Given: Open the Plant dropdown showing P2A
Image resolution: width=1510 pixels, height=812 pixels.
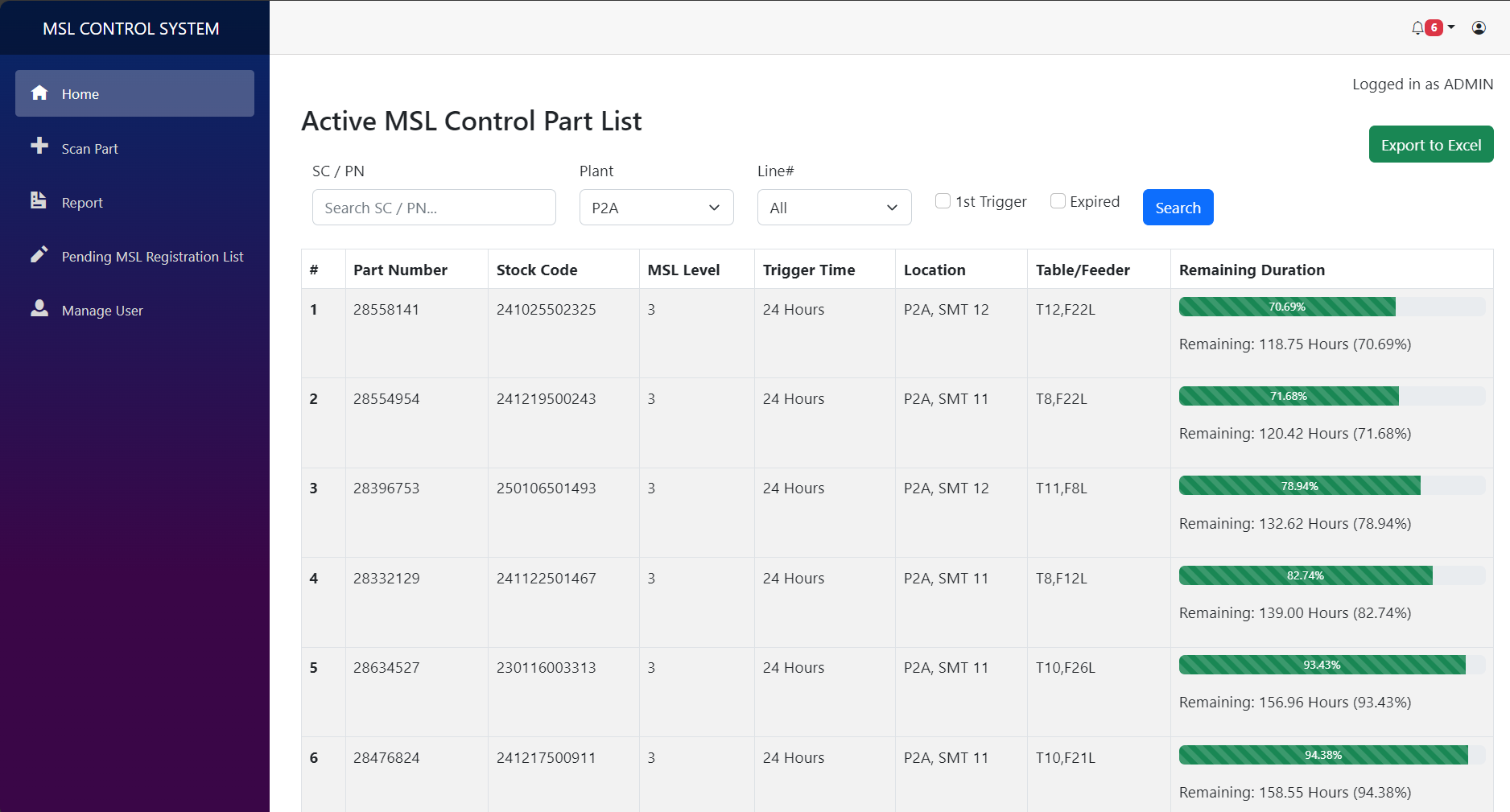Looking at the screenshot, I should (x=656, y=208).
